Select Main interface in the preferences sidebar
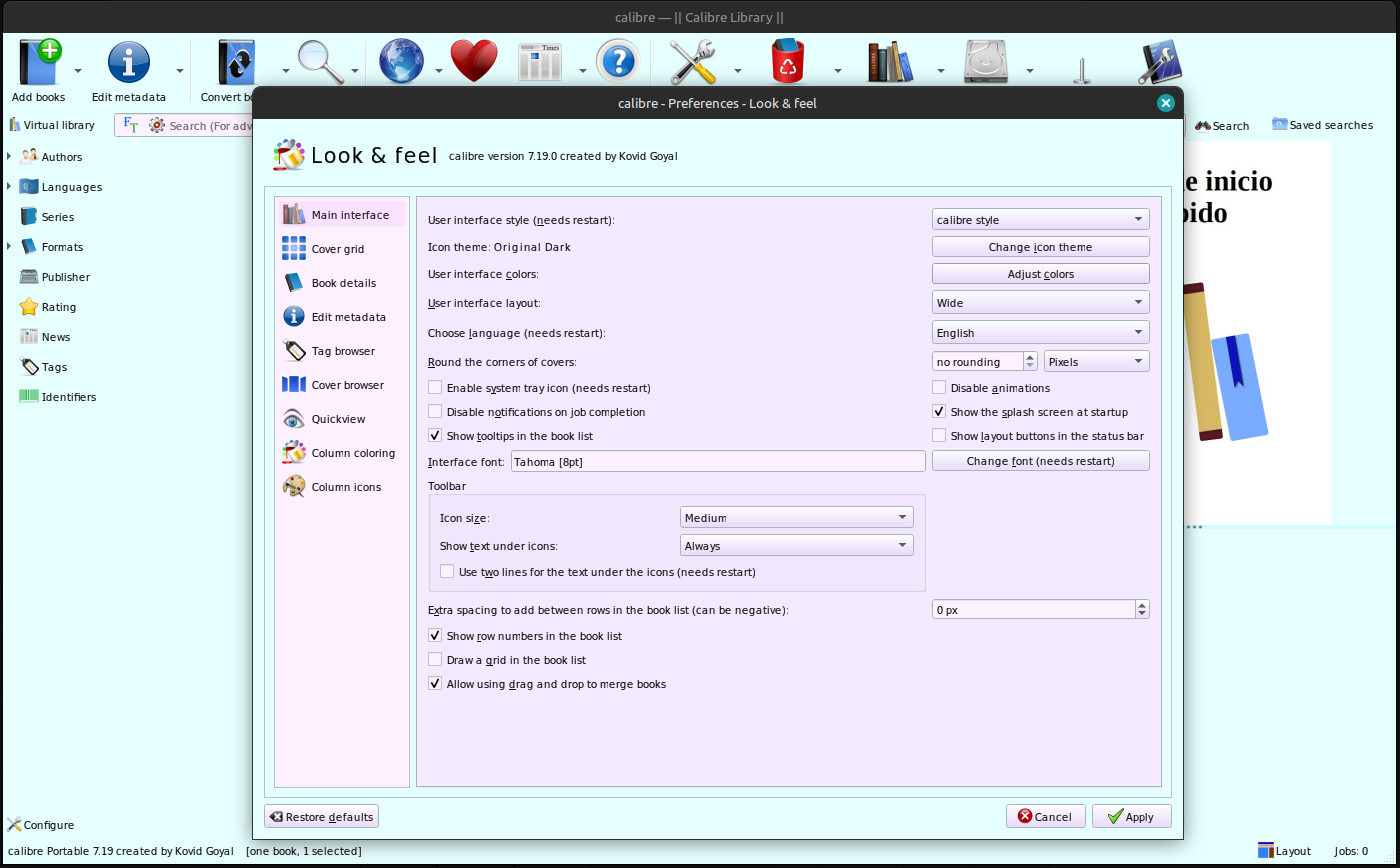Image resolution: width=1400 pixels, height=868 pixels. 340,215
